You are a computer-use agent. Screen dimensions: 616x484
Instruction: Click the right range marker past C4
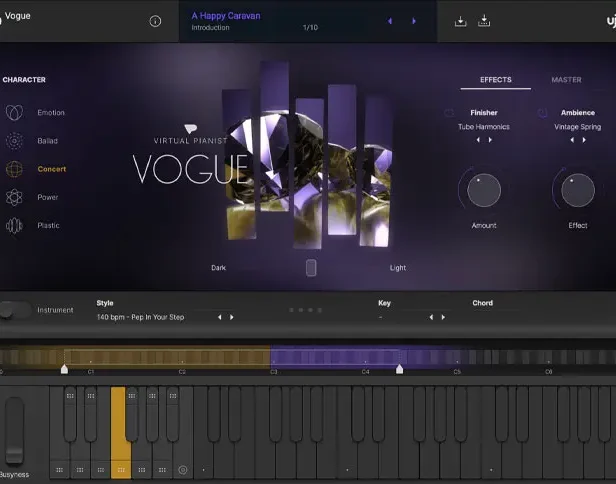pos(400,369)
